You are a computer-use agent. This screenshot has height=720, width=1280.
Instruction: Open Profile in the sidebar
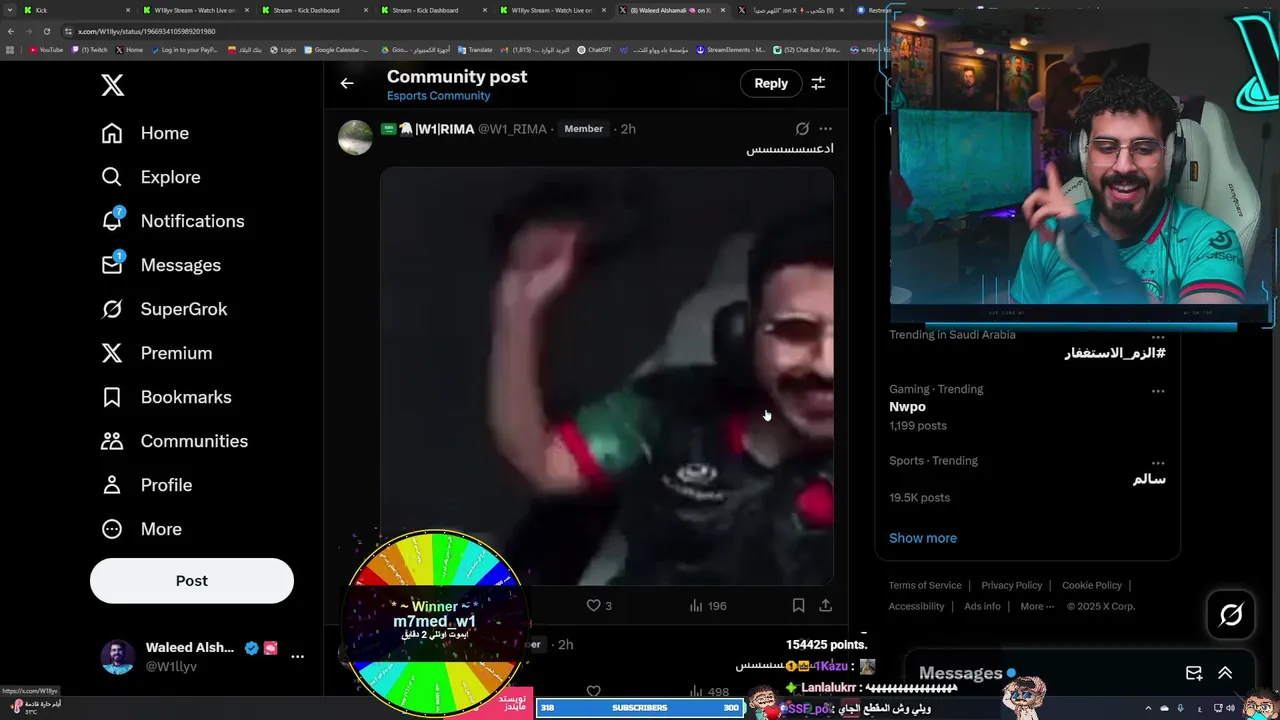point(146,485)
